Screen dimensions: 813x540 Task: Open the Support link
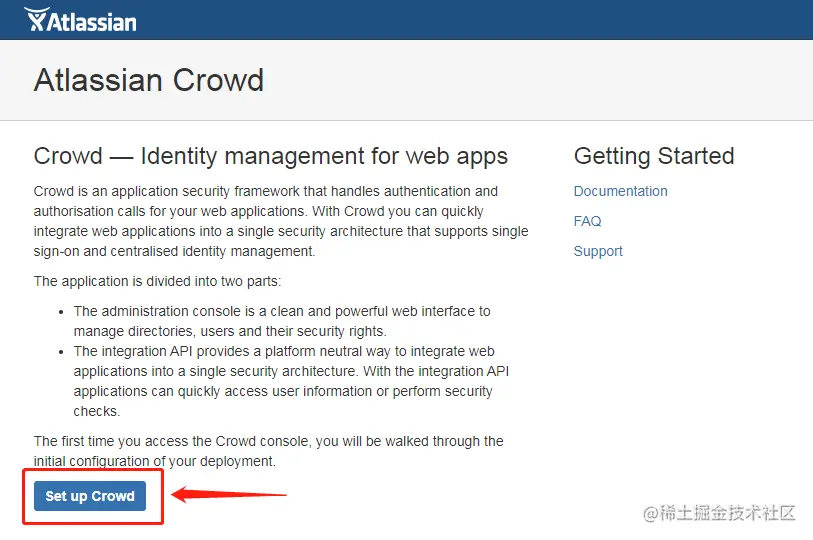click(598, 252)
